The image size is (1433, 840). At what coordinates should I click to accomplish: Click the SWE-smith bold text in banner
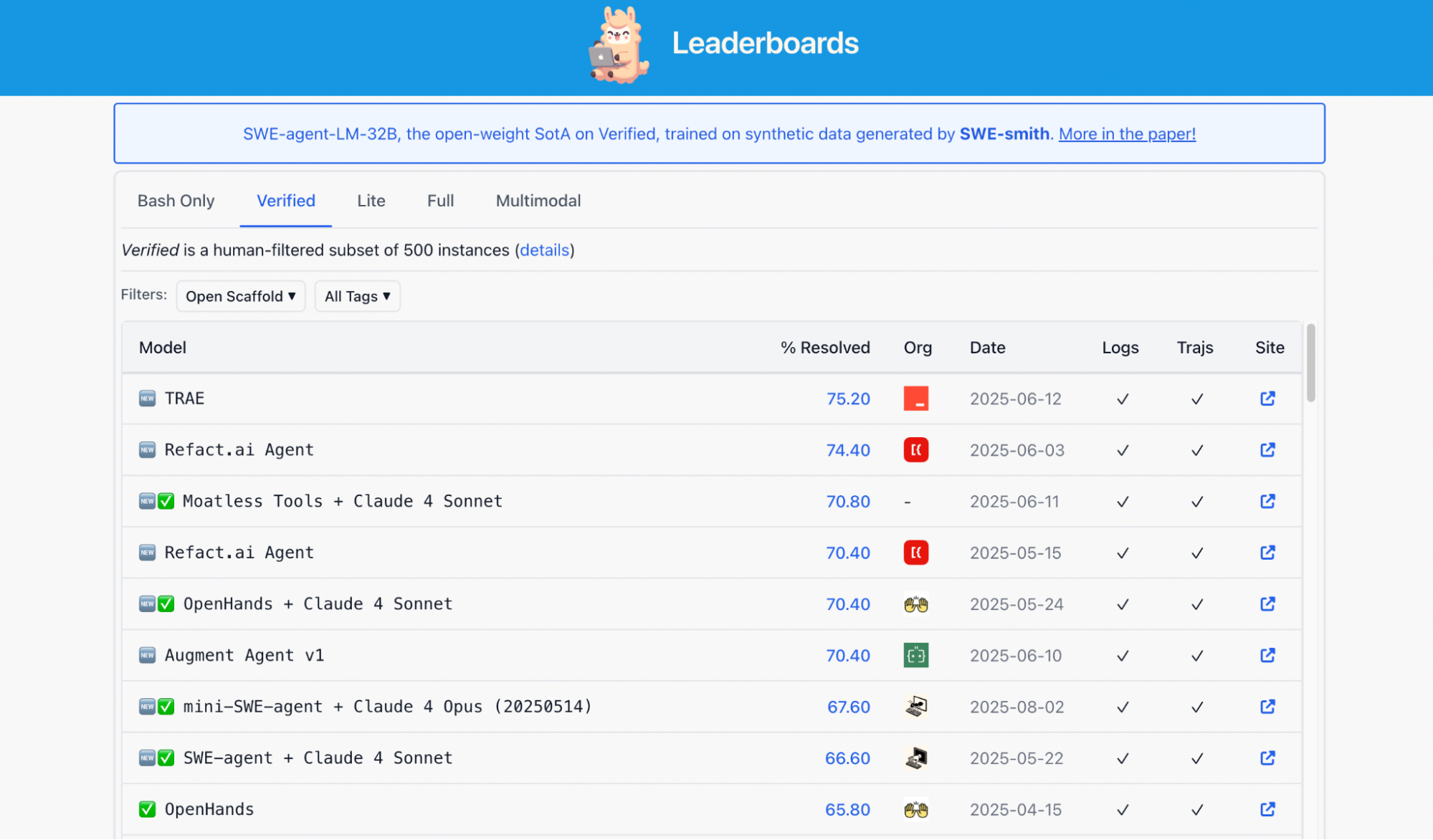point(1004,134)
